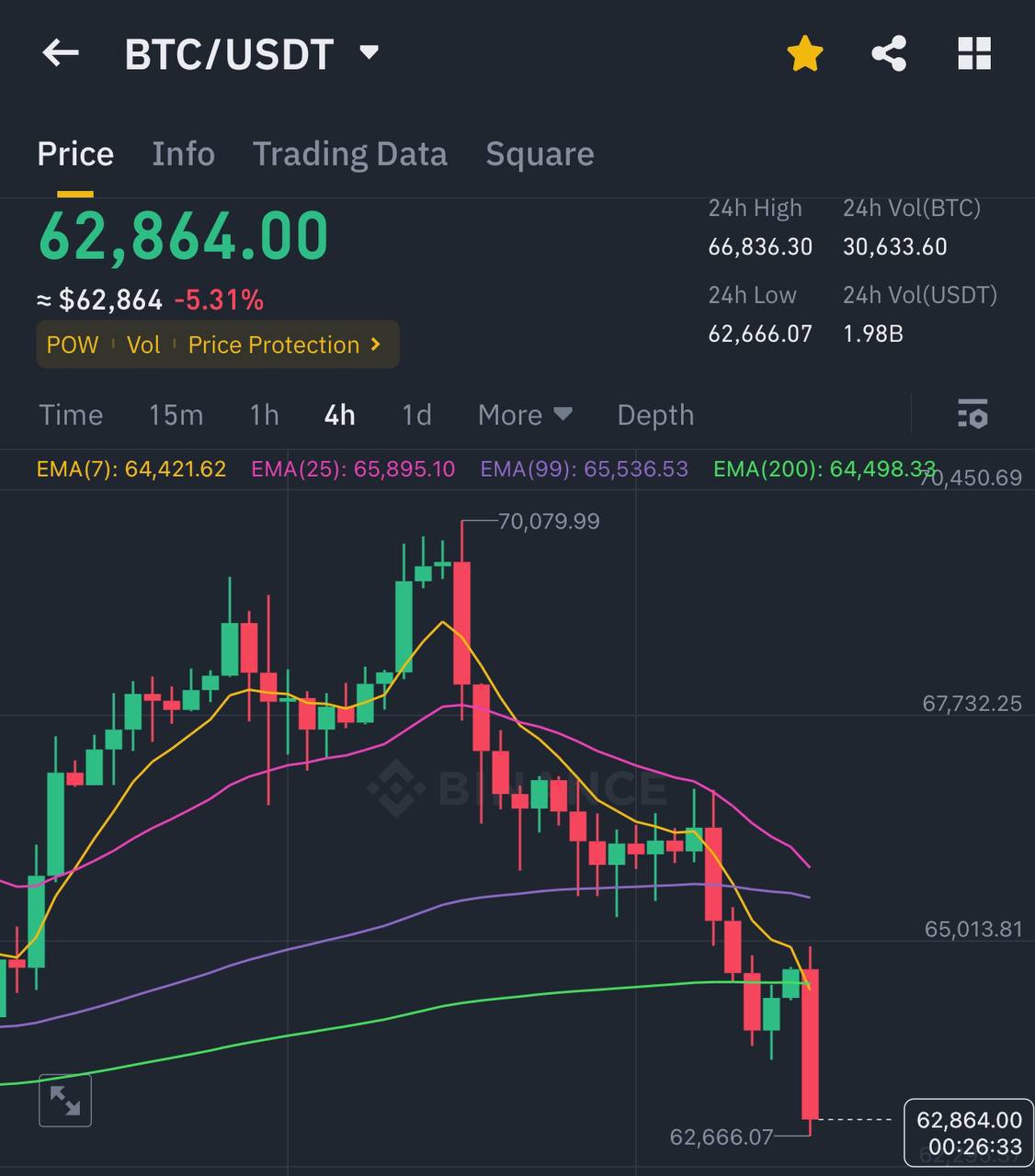Show the Depth chart view

pyautogui.click(x=655, y=414)
